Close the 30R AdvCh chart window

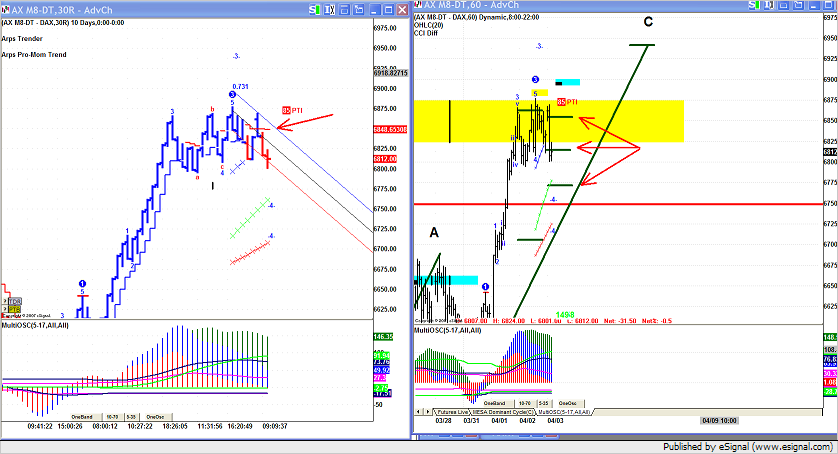400,7
